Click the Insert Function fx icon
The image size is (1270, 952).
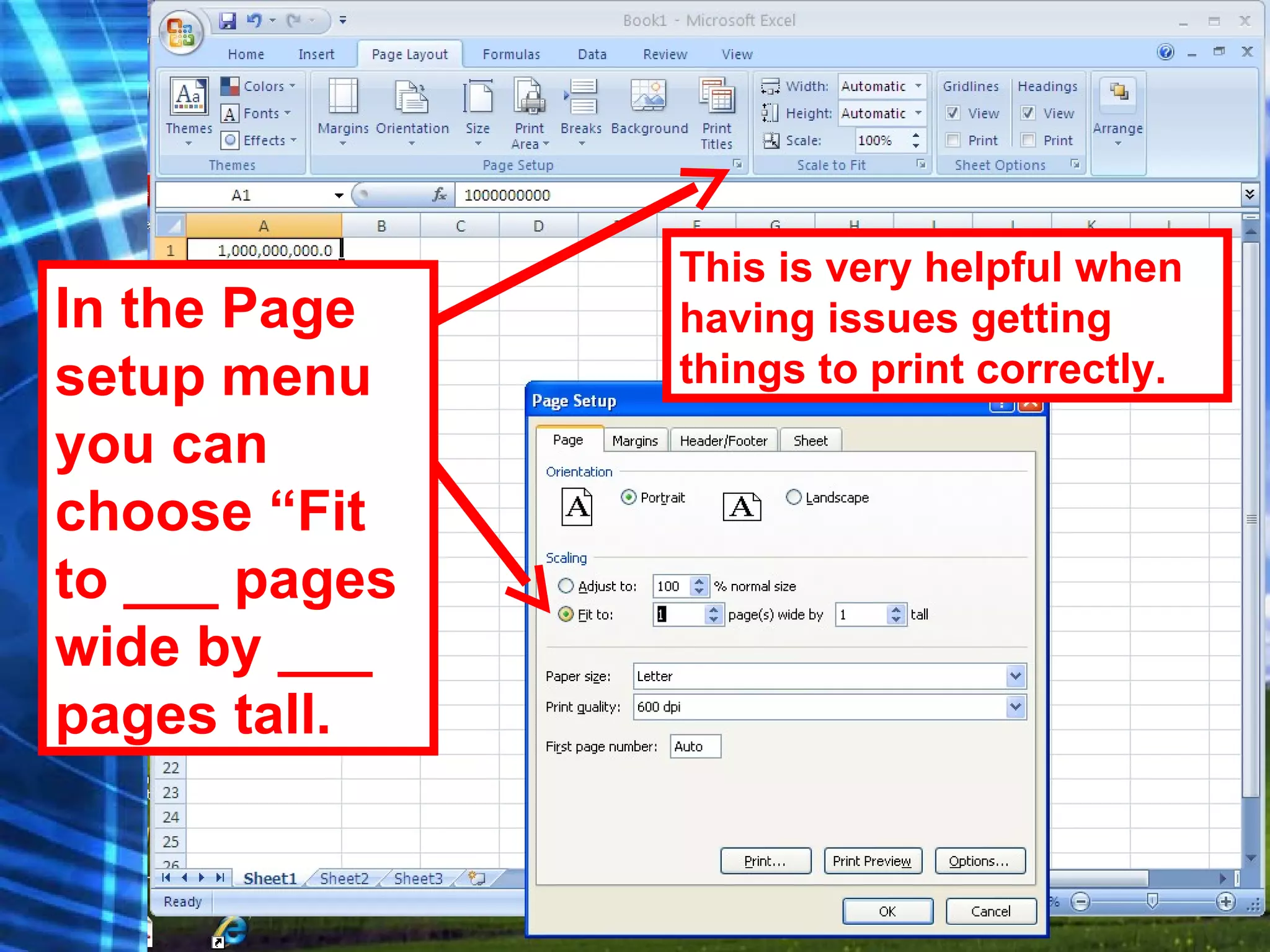[x=439, y=195]
